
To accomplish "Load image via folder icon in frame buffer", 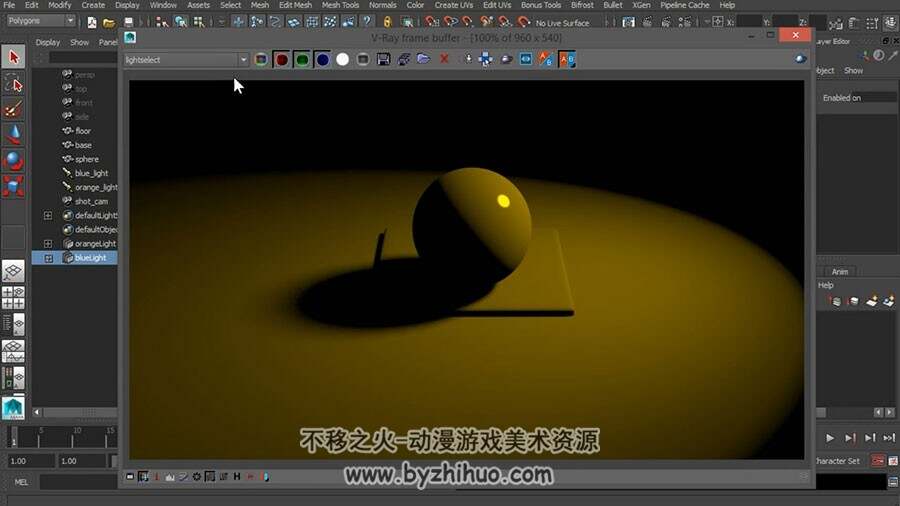I will (x=424, y=59).
